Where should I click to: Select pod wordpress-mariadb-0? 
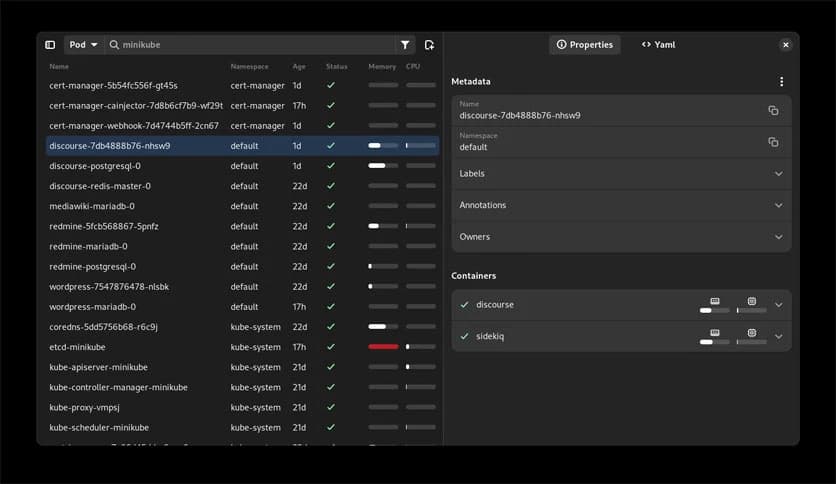(243, 307)
